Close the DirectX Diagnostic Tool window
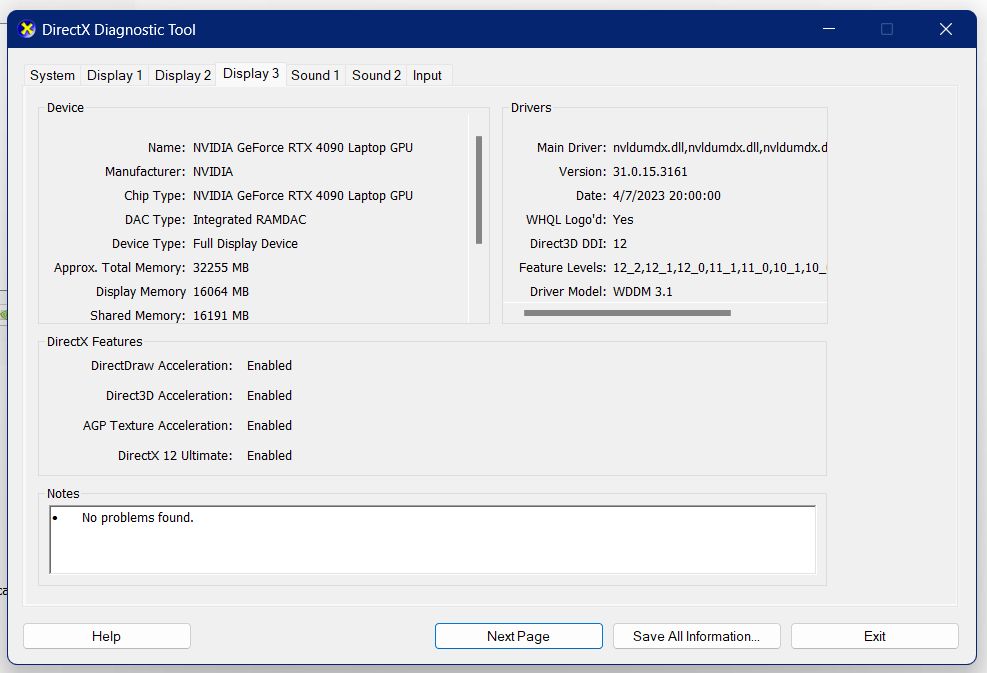987x673 pixels. point(945,30)
